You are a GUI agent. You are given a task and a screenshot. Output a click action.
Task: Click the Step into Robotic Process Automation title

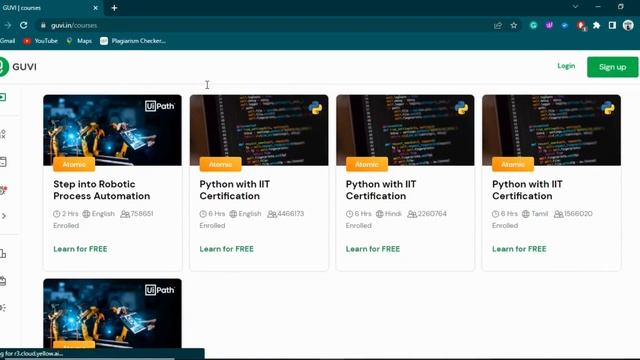102,190
